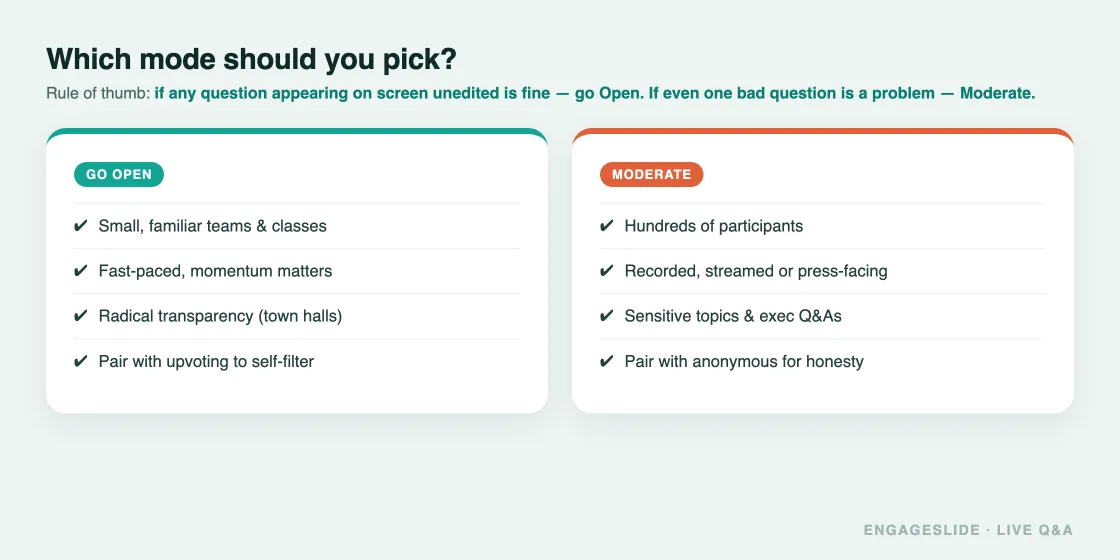
Task: Click checkmark beside Pair with anonymous for honesty
Action: (606, 361)
